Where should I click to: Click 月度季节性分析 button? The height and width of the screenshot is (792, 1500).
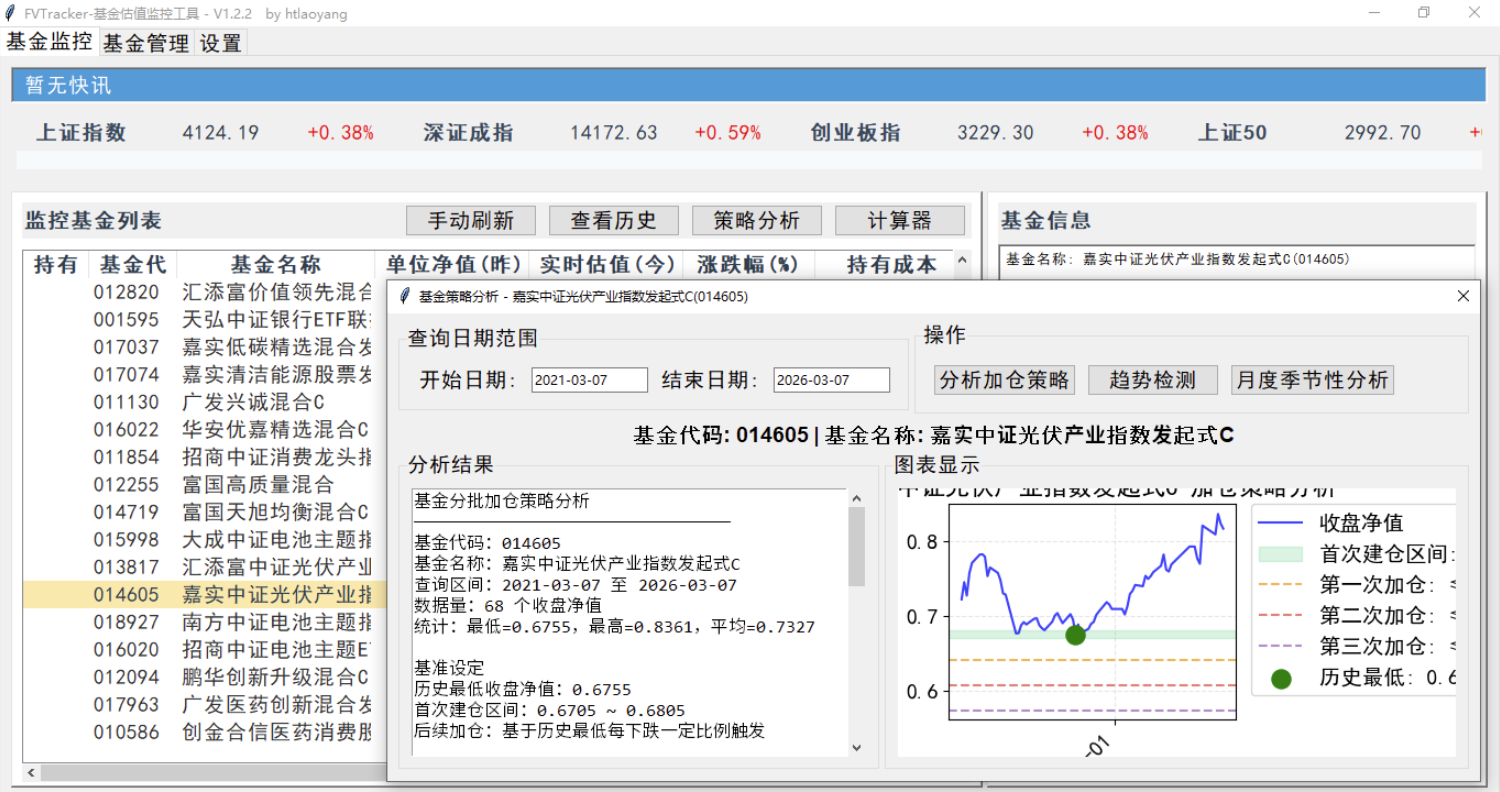[1312, 380]
